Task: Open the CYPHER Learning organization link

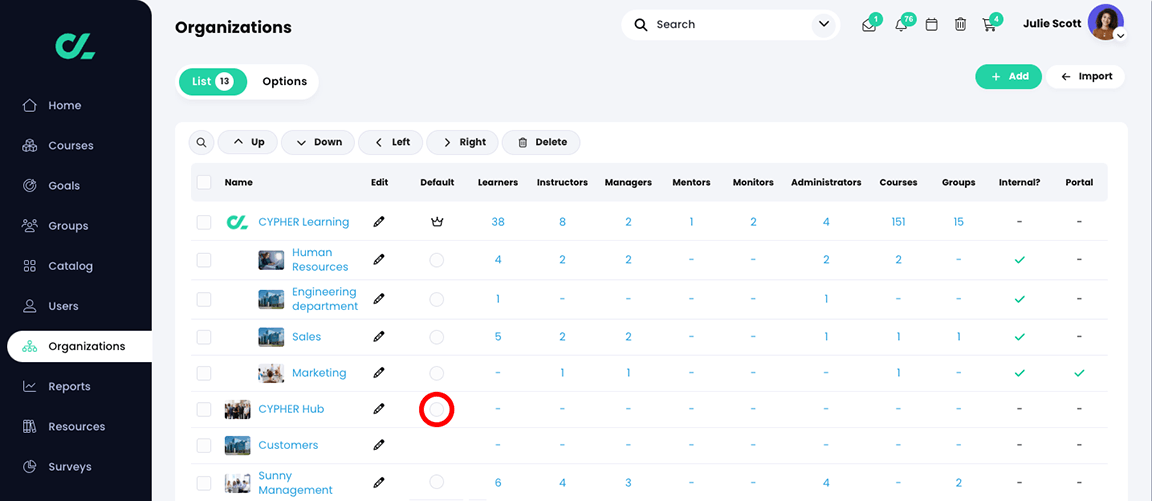Action: (303, 222)
